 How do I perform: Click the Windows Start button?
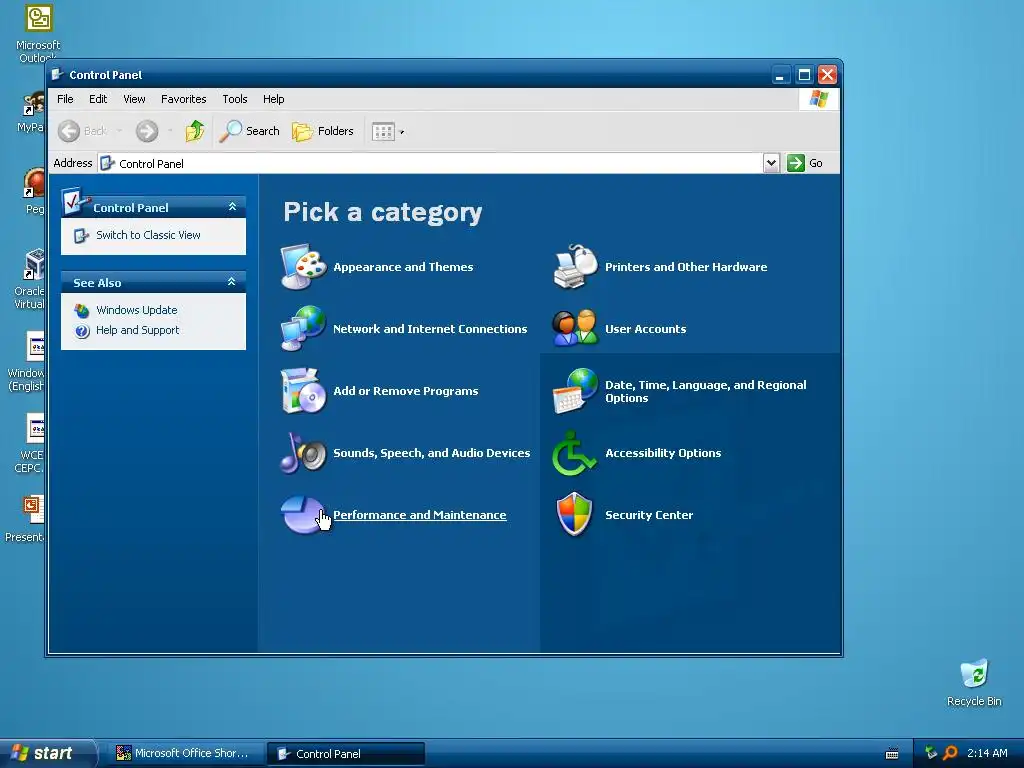pyautogui.click(x=47, y=753)
